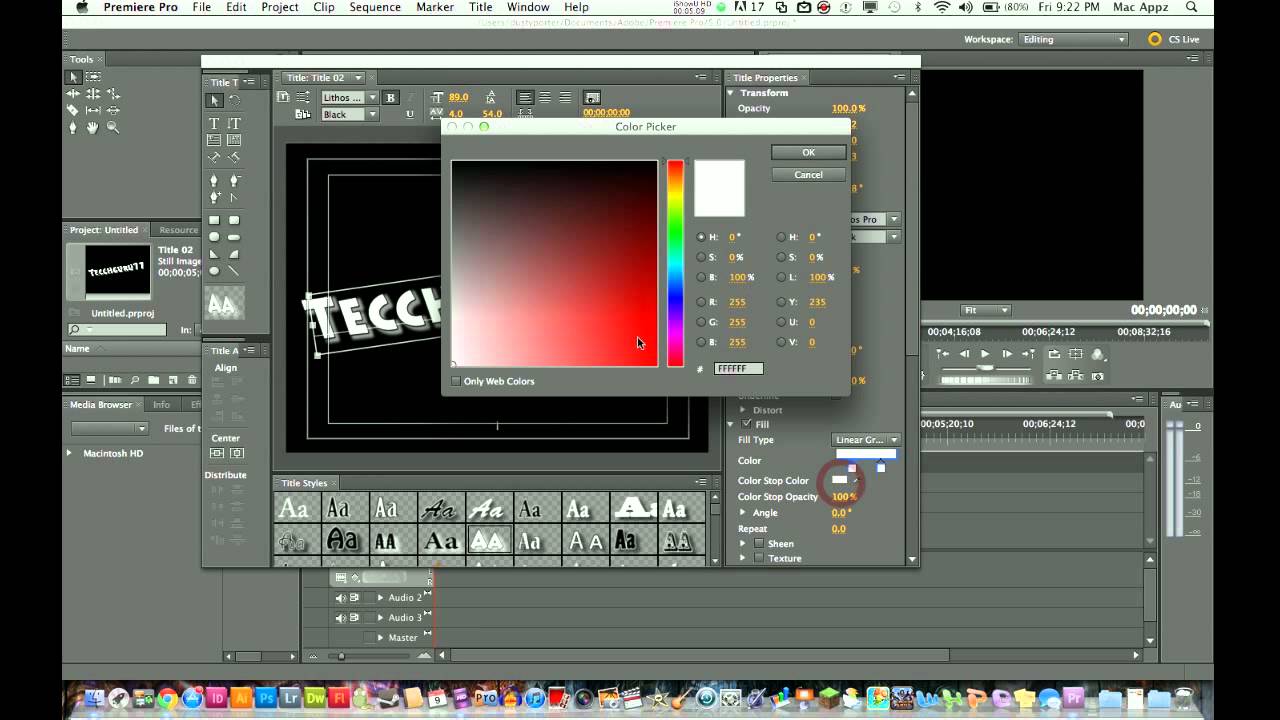Enable Only Web Colors checkbox
1280x720 pixels.
[x=456, y=381]
